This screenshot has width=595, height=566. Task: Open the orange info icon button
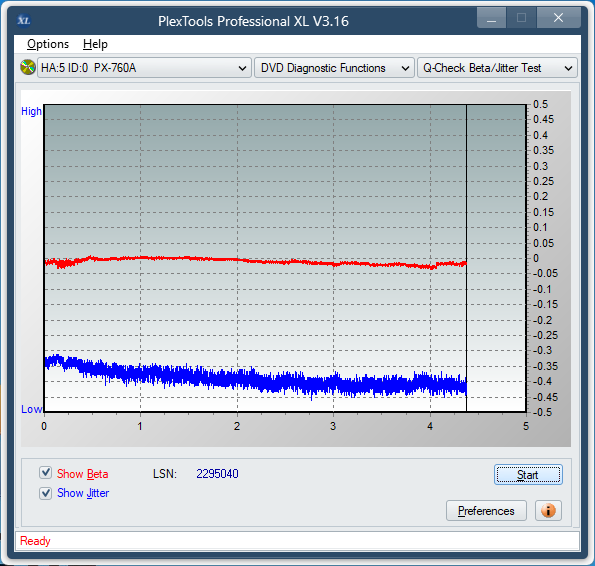coord(548,511)
